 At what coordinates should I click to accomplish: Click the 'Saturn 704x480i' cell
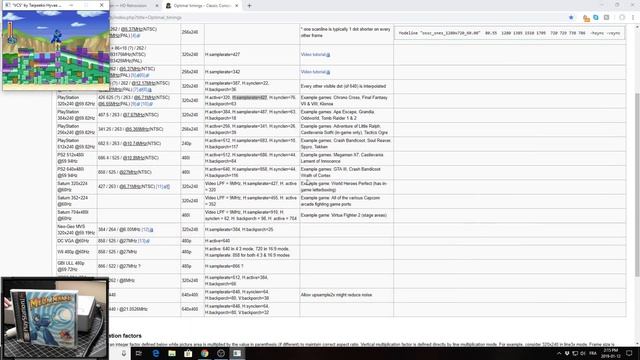pos(76,215)
